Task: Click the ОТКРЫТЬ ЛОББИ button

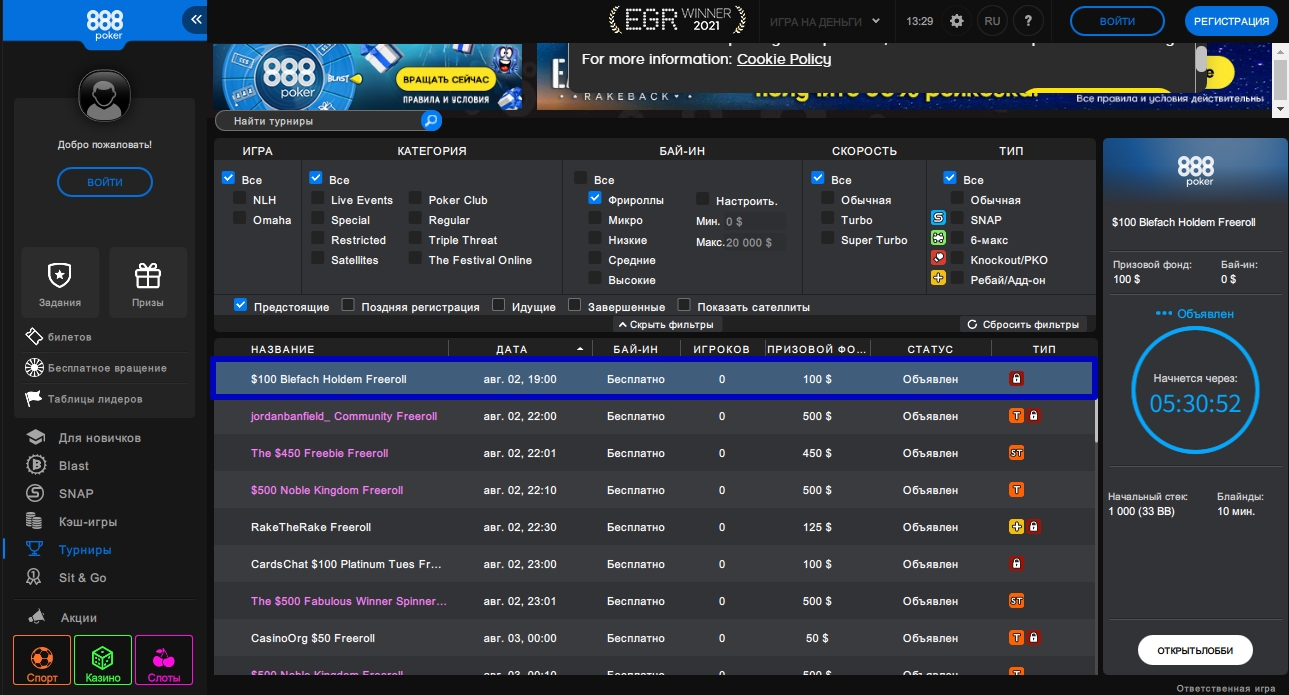Action: (1195, 650)
